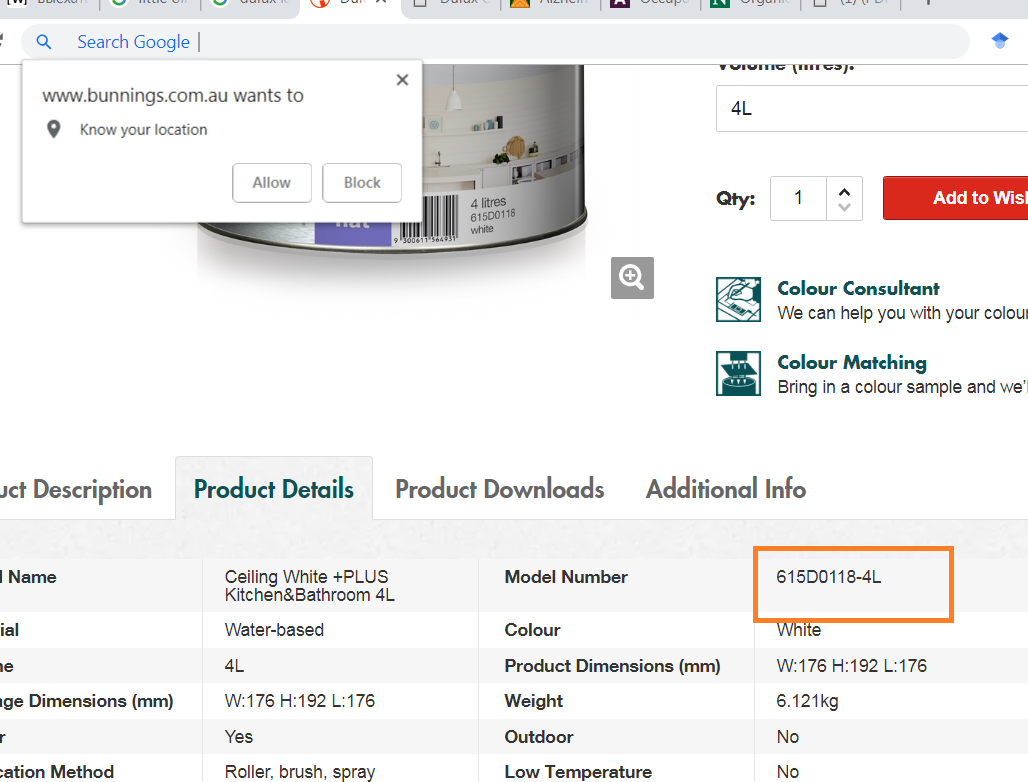Image resolution: width=1028 pixels, height=782 pixels.
Task: Click the '6.121kg' weight value
Action: (807, 701)
